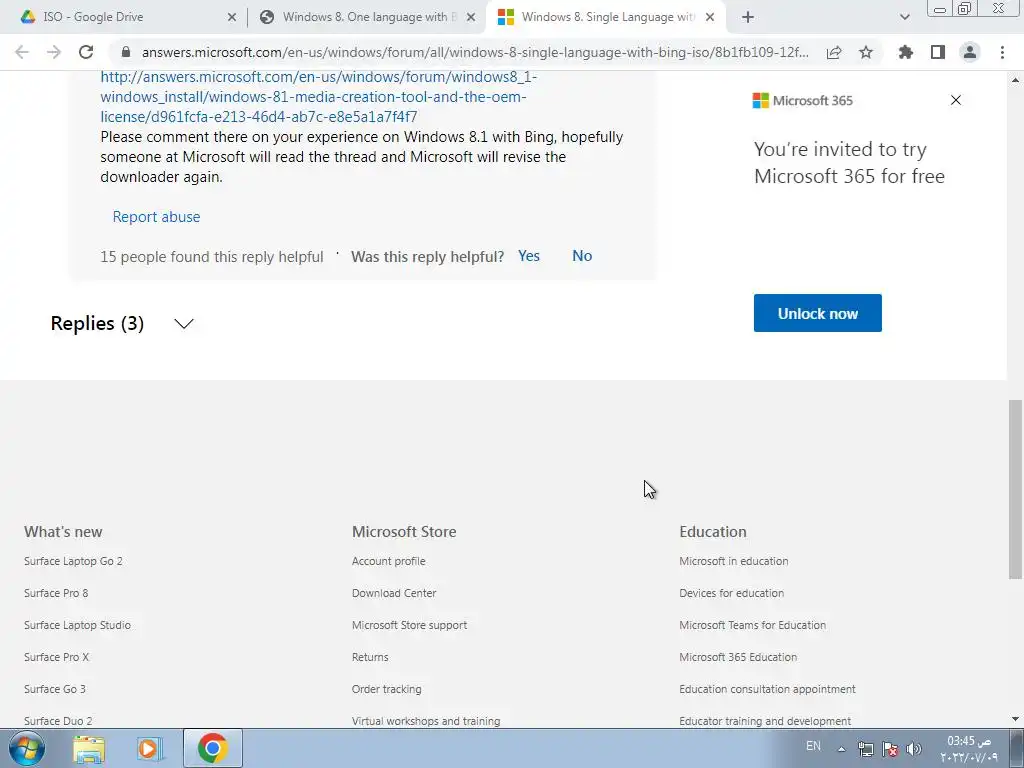Toggle the Chrome side panel icon

(x=938, y=52)
